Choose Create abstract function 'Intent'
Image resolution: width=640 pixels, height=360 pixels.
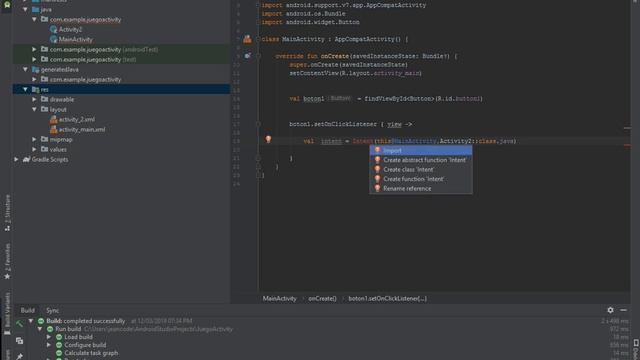click(421, 160)
